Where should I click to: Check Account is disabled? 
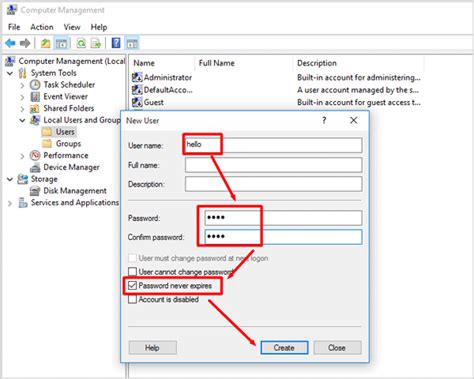pyautogui.click(x=132, y=299)
